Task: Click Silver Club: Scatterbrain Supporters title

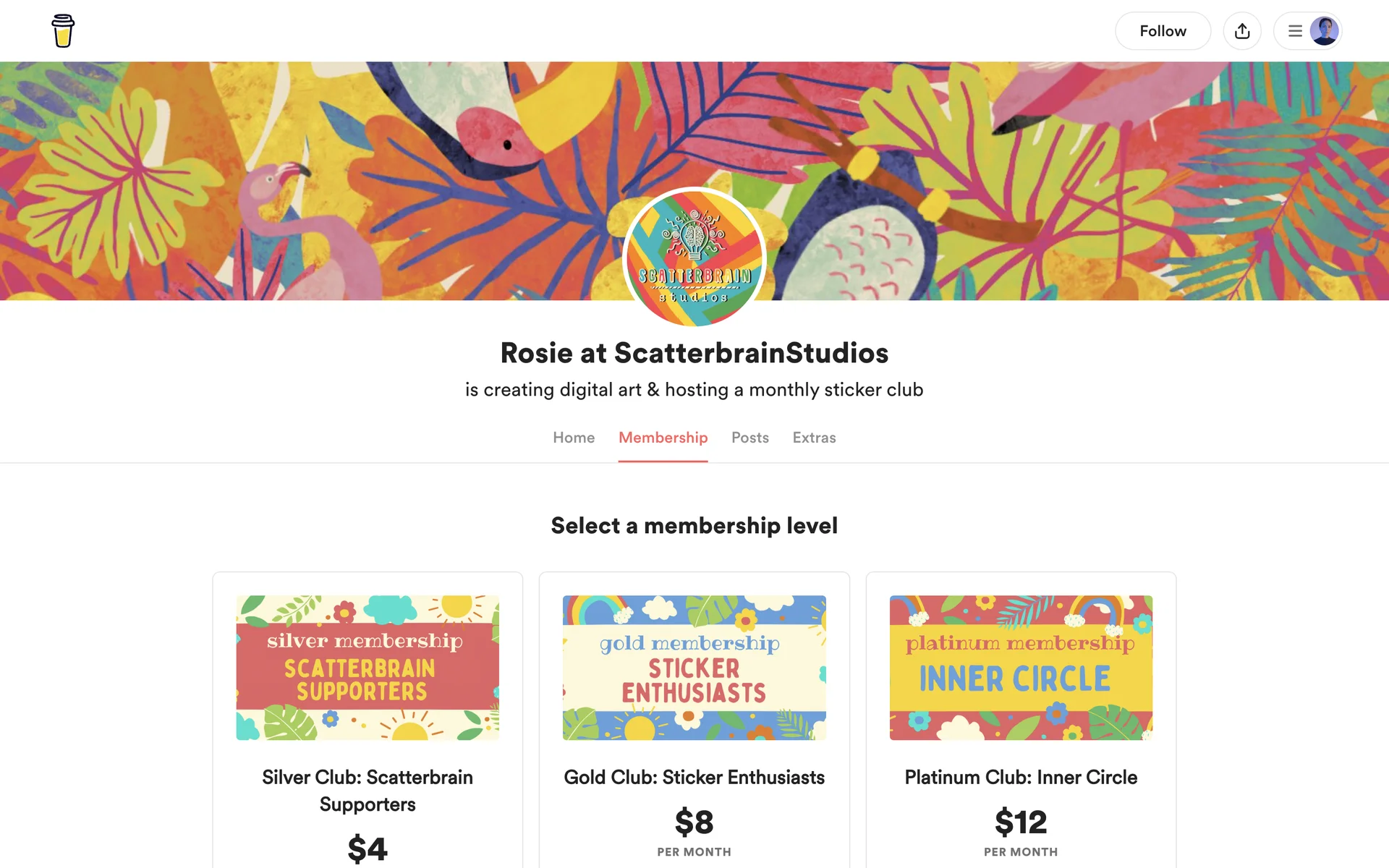Action: [368, 790]
